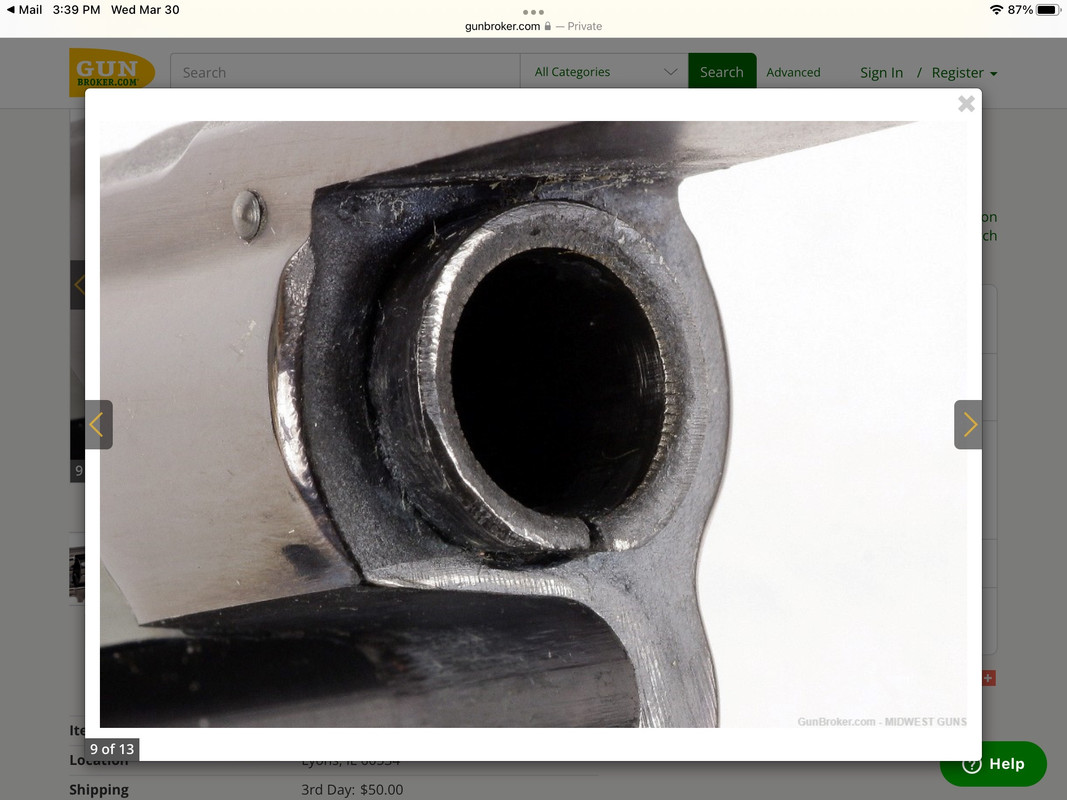Click the '9 of 13' image counter

(x=112, y=749)
